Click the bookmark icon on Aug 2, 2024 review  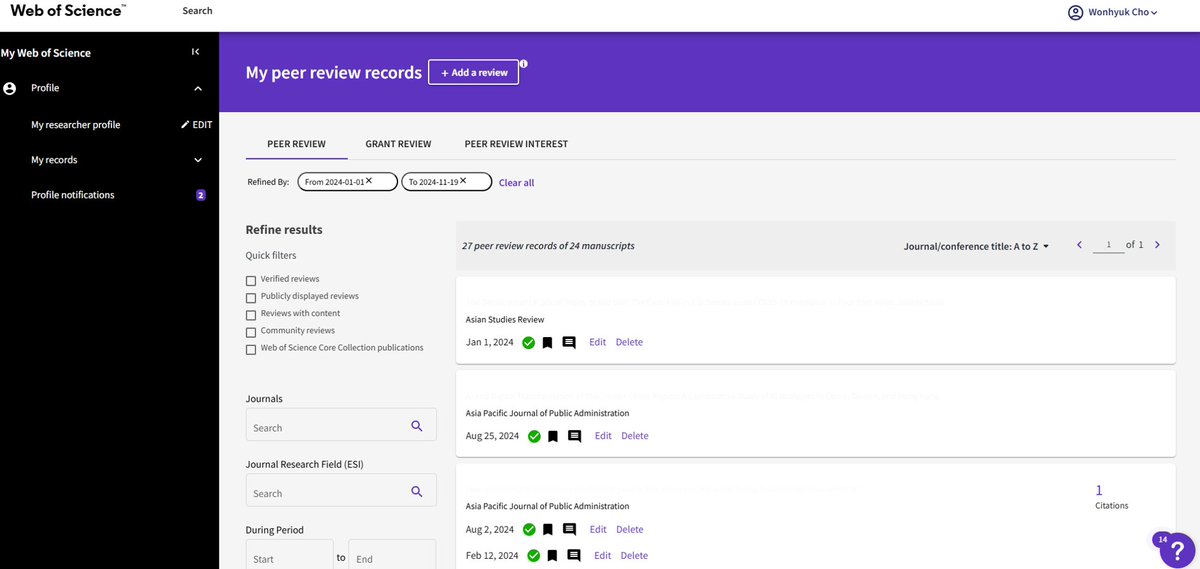coord(547,530)
